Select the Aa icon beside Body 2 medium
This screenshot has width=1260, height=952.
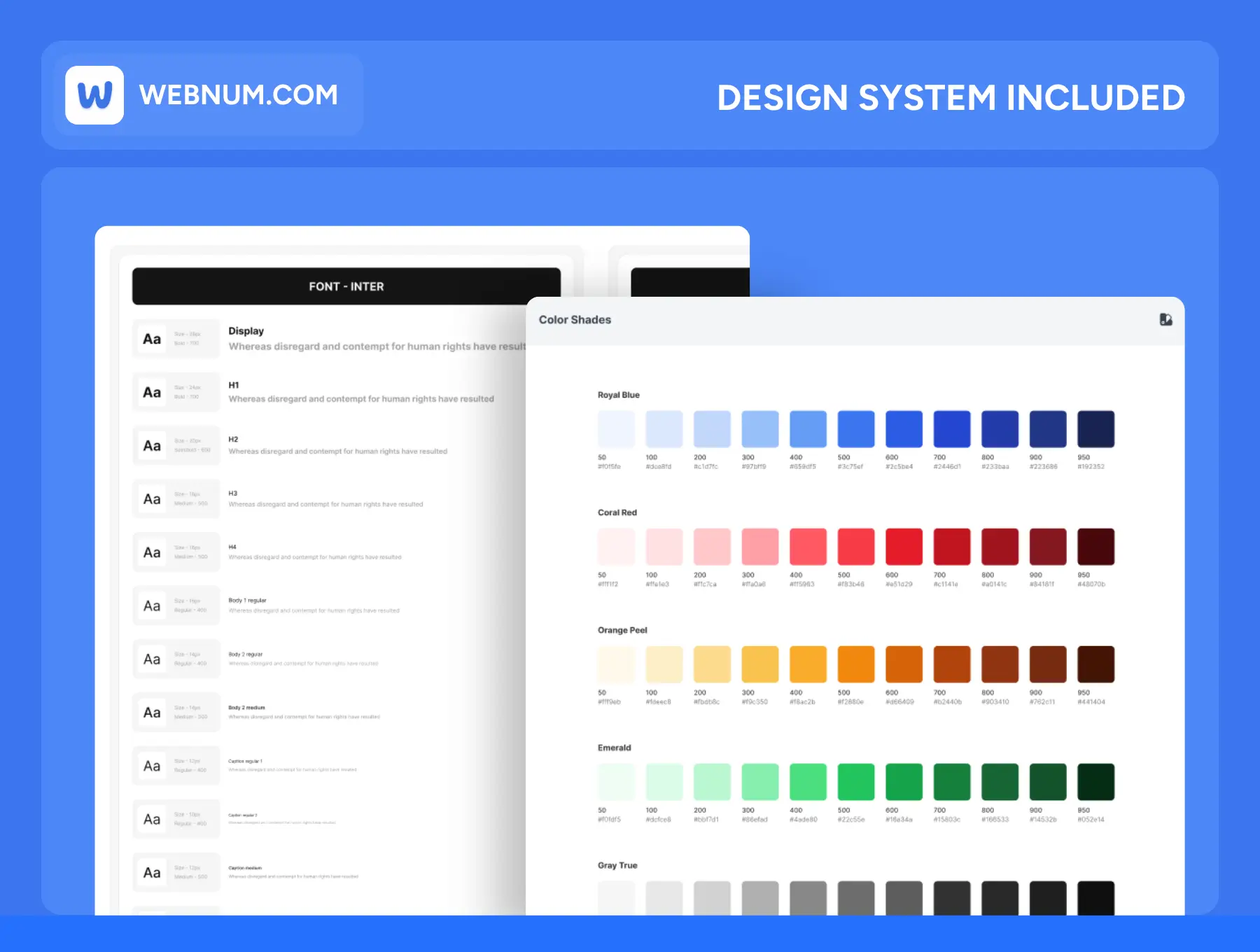(x=151, y=713)
